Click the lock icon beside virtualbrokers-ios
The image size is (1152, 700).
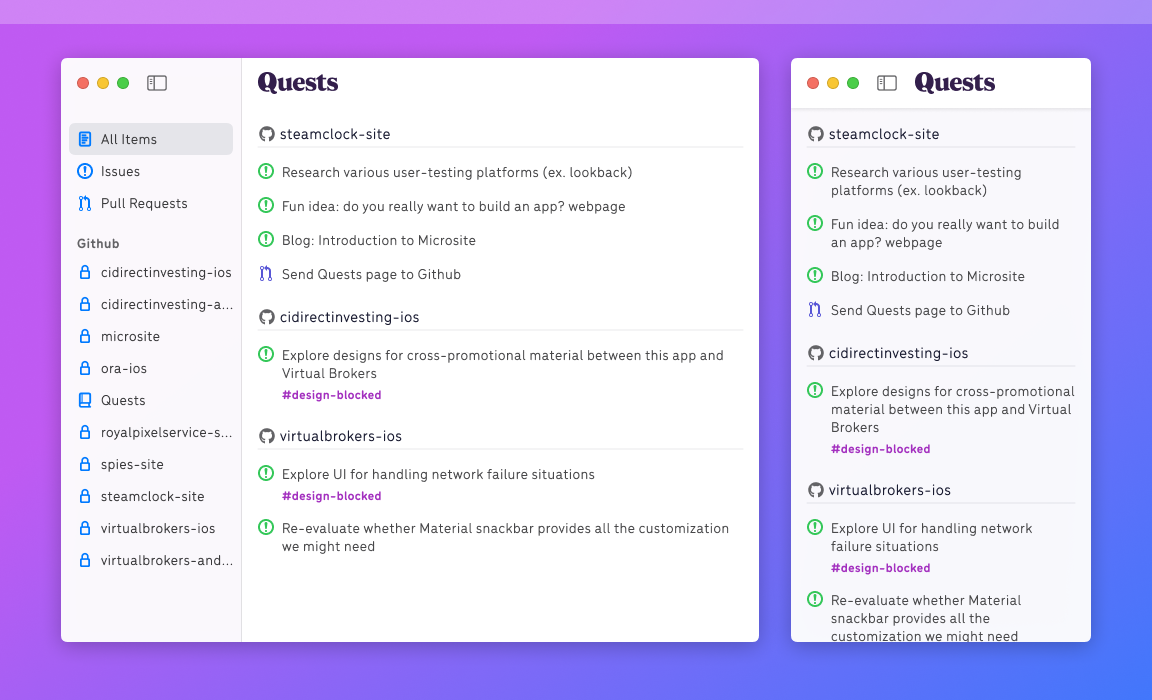click(x=85, y=528)
